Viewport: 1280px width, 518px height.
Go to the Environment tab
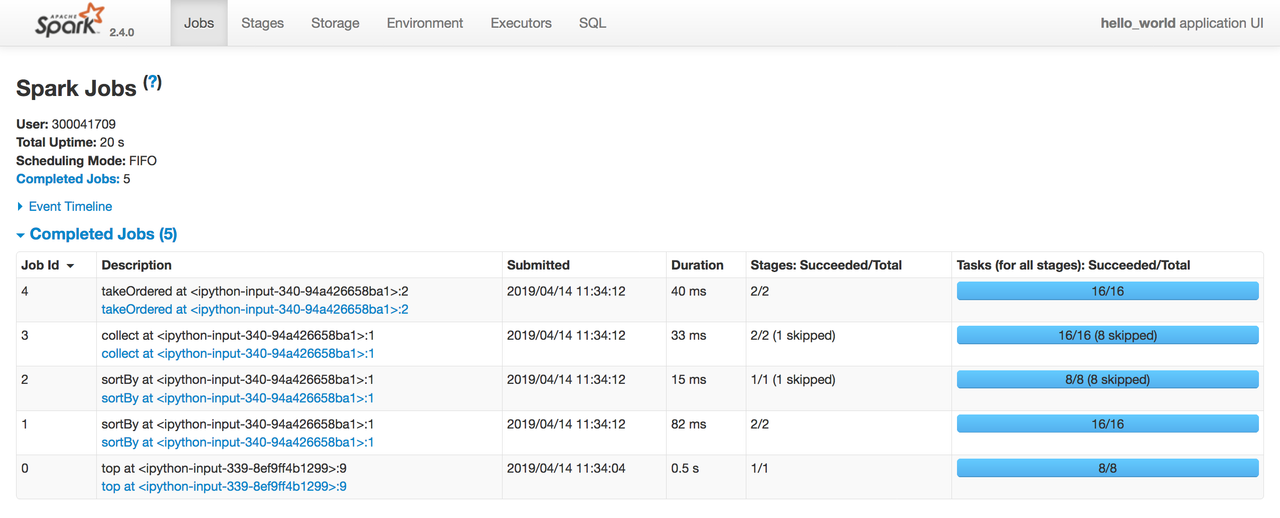coord(425,23)
